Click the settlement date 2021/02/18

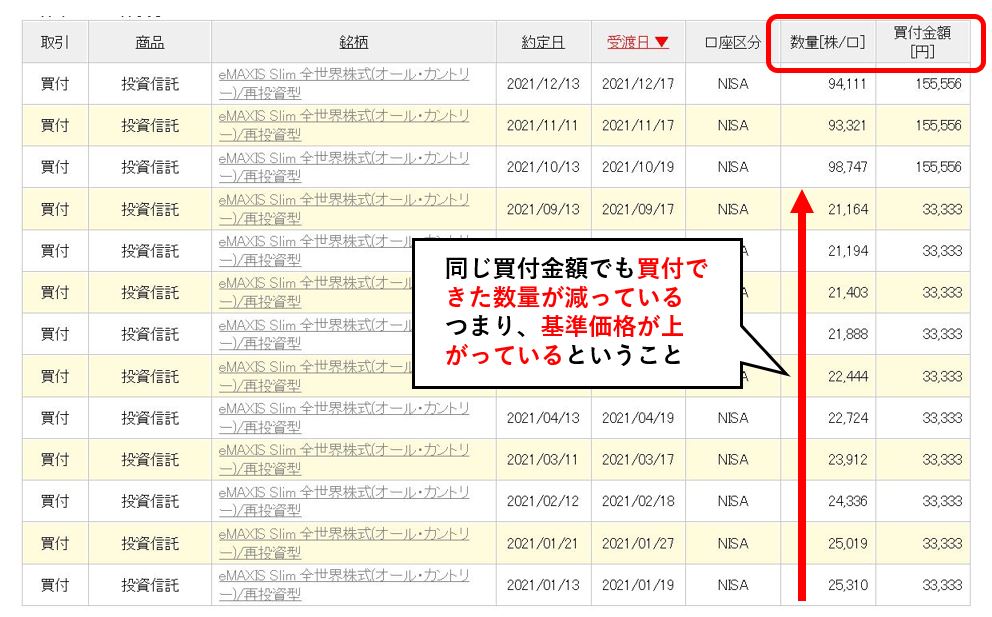click(x=638, y=501)
